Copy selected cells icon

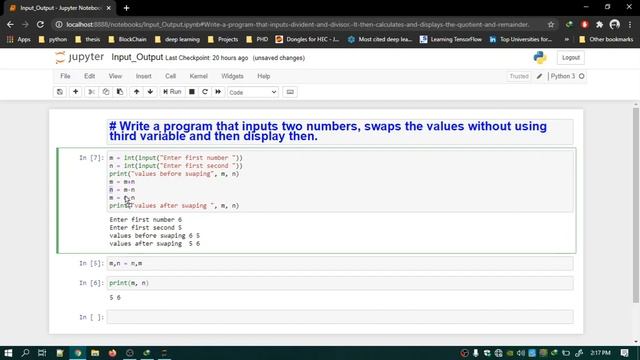tap(106, 92)
